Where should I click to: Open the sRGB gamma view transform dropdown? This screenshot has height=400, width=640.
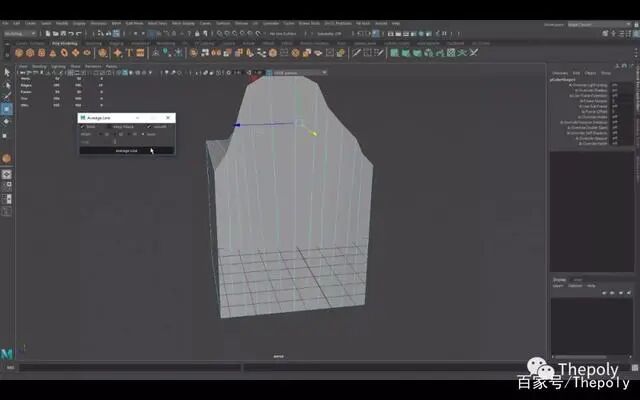[x=300, y=73]
